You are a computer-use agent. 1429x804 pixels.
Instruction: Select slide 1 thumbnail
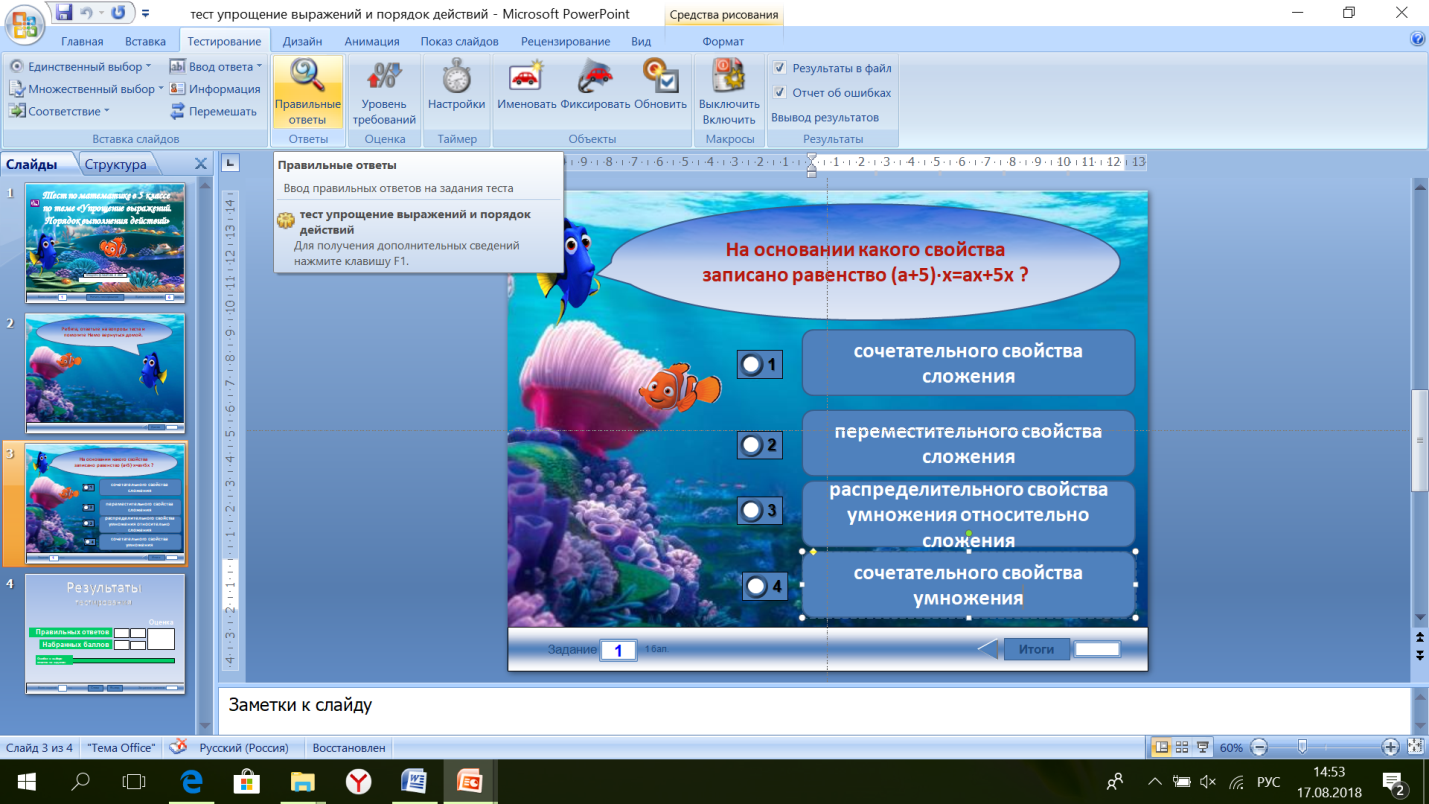point(104,243)
